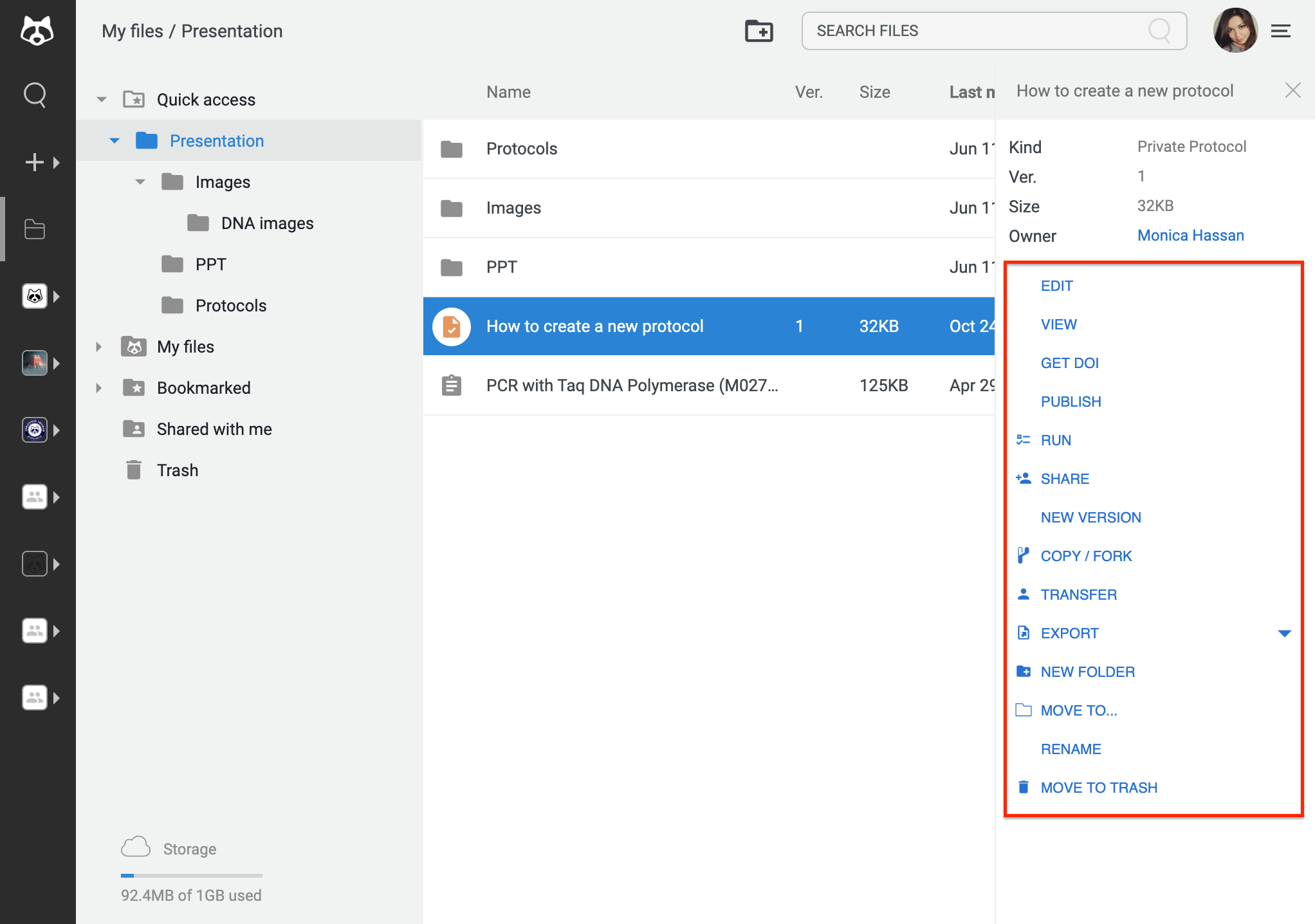Click the user profile avatar

(x=1235, y=31)
